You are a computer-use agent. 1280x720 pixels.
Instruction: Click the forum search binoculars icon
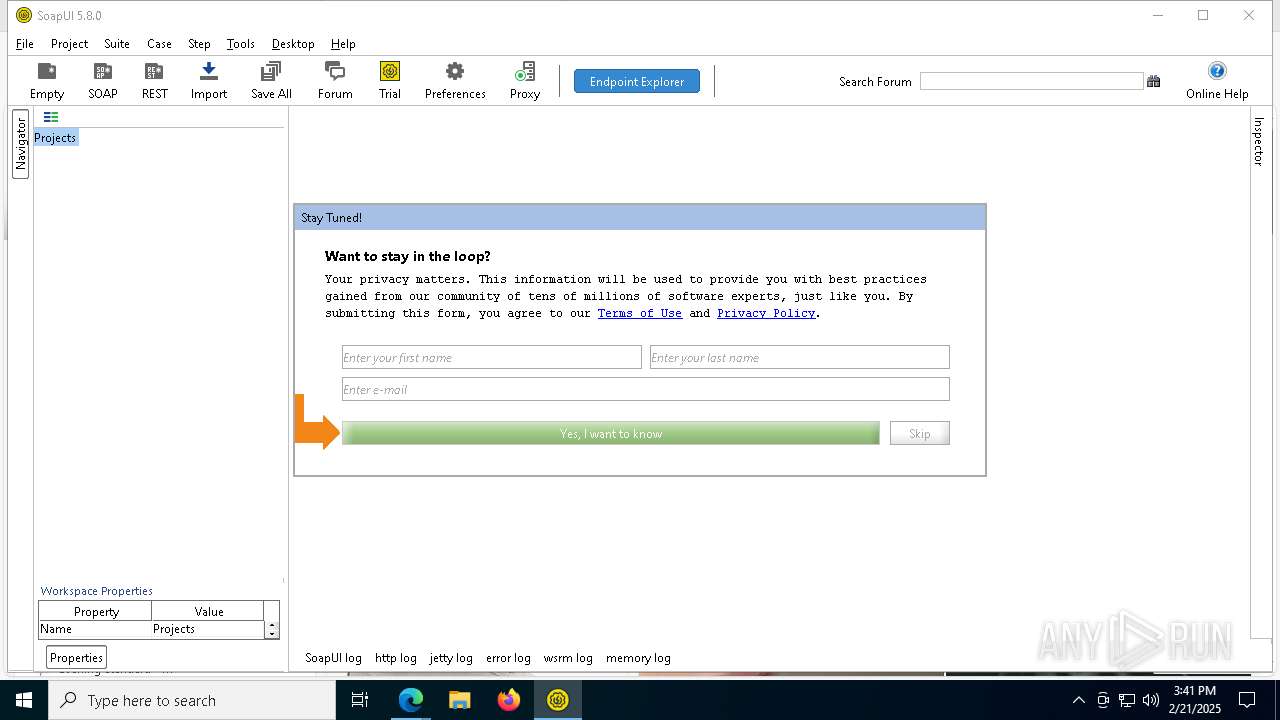point(1153,81)
